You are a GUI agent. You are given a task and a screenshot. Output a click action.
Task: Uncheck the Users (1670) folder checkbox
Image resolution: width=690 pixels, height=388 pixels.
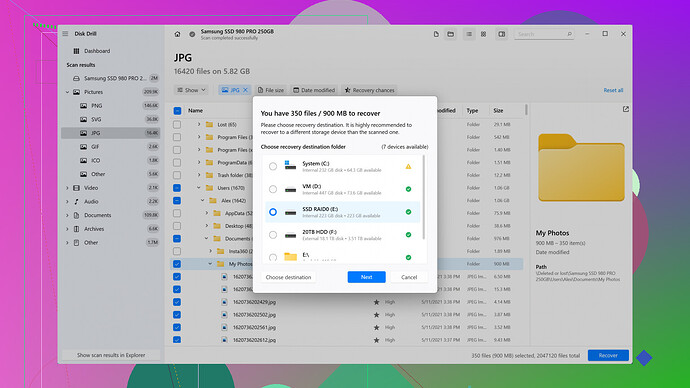click(177, 188)
